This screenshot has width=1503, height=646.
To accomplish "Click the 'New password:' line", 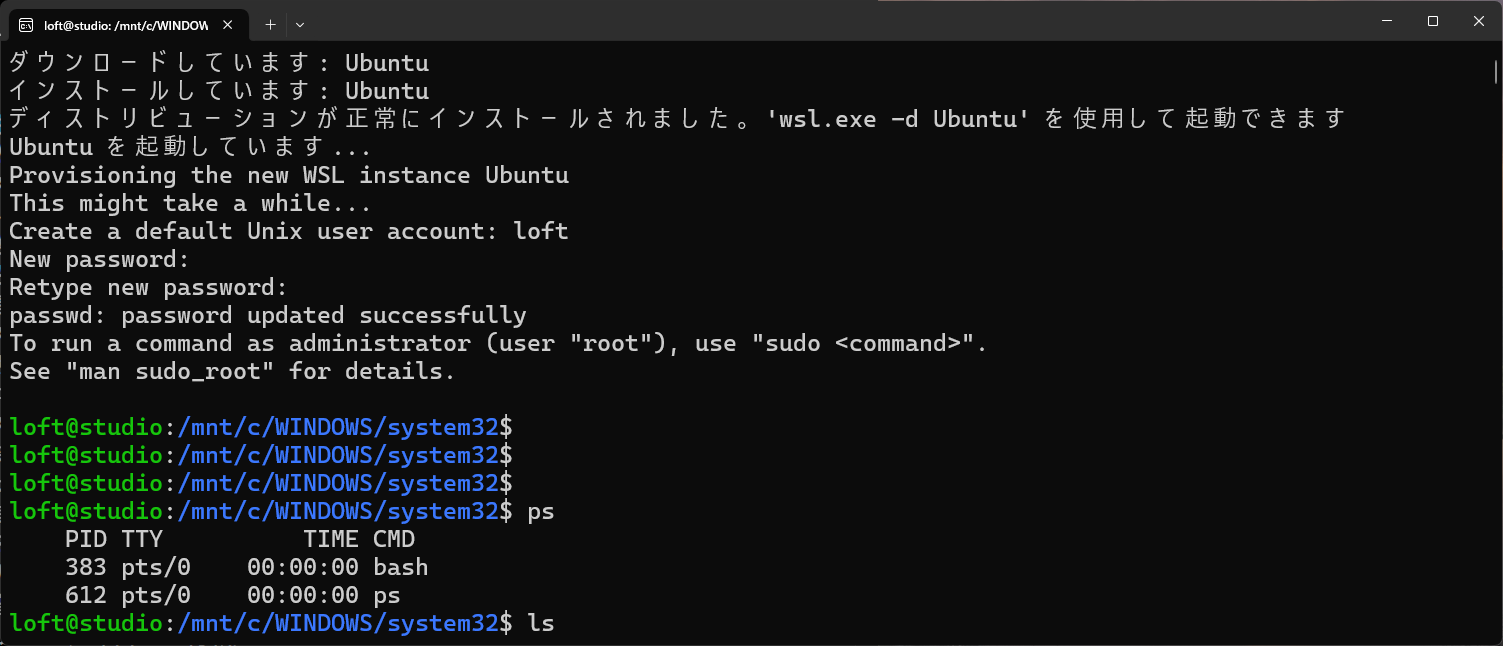I will pos(99,259).
